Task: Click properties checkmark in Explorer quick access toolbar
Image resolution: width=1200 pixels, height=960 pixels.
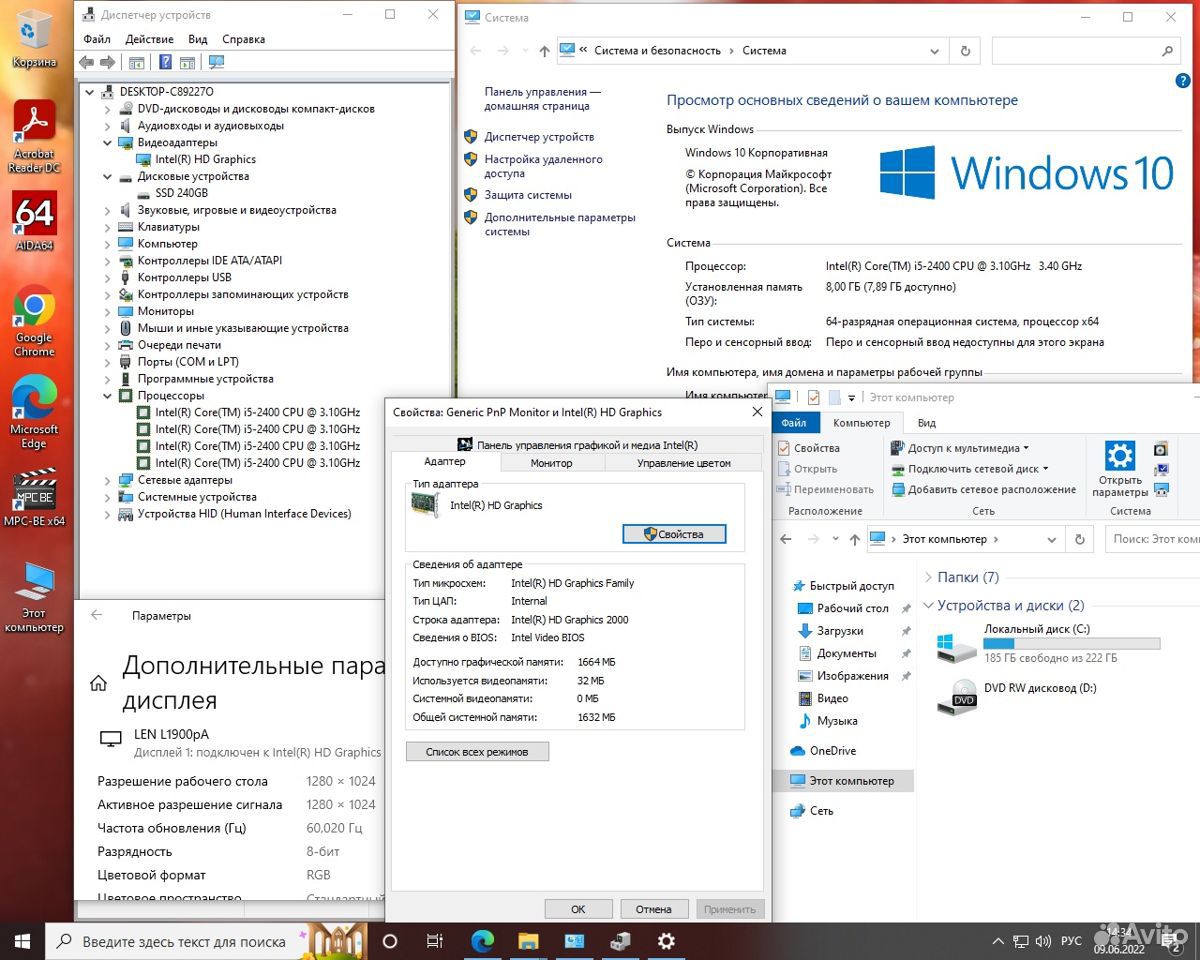Action: [x=813, y=397]
